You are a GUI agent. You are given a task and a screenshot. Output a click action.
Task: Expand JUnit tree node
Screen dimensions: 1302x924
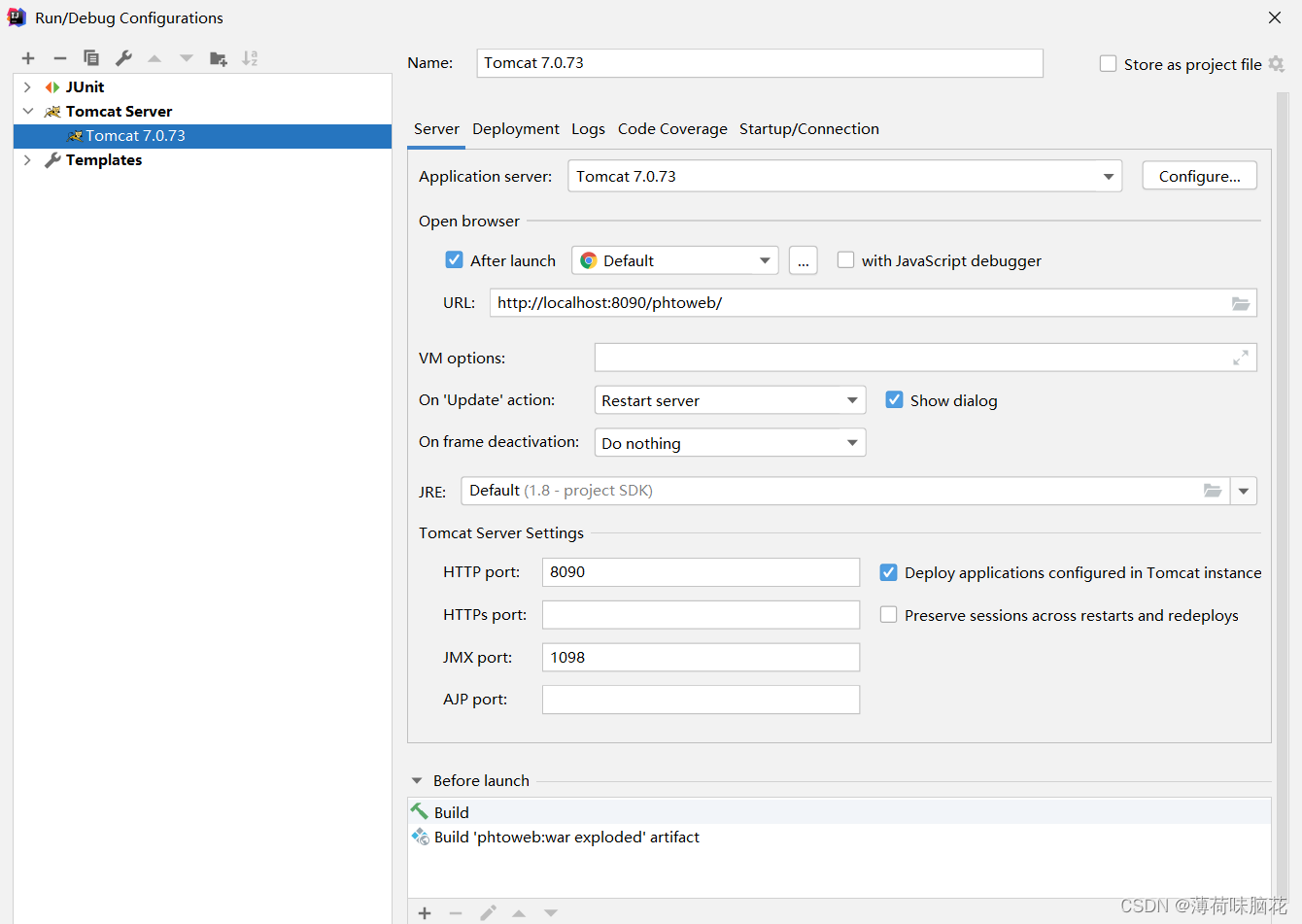point(27,87)
